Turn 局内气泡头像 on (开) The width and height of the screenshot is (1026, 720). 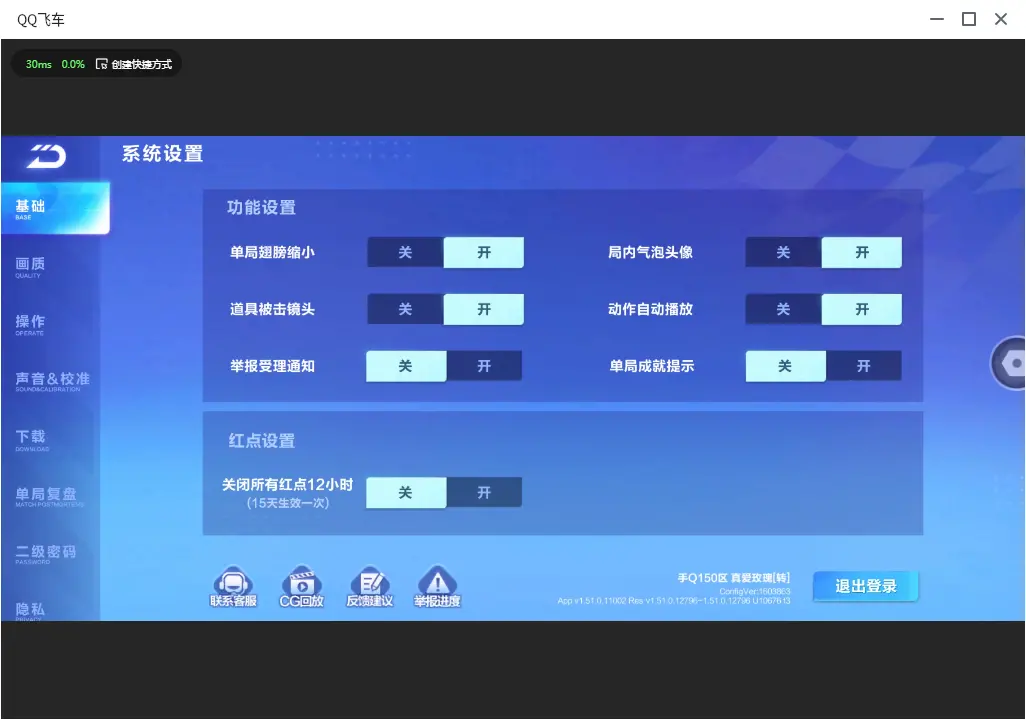click(x=862, y=253)
